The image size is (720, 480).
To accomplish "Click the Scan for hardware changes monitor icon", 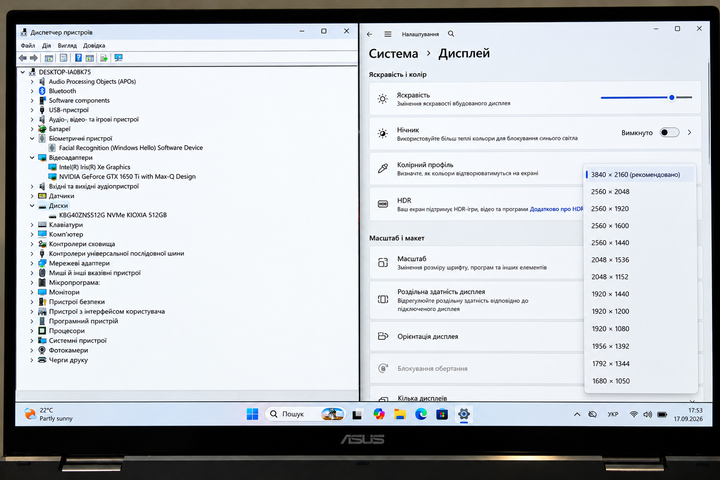I will coord(118,58).
